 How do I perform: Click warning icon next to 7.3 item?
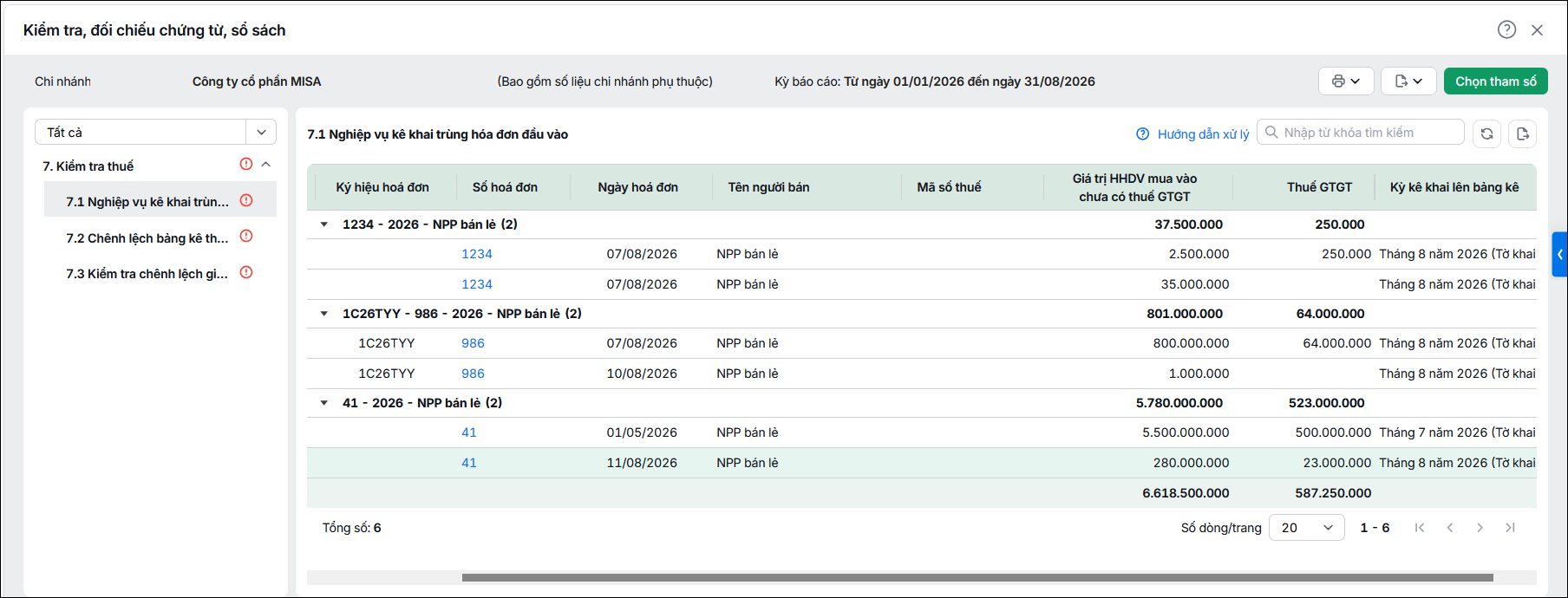tap(246, 272)
